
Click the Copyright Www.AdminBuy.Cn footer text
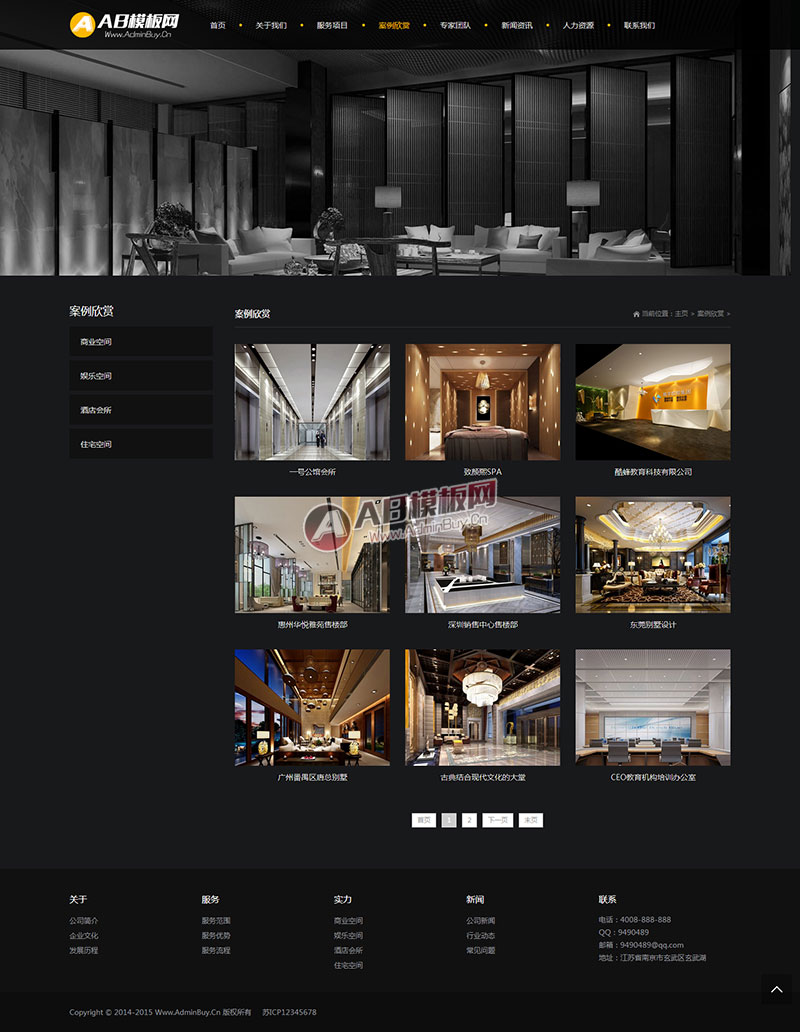coord(160,1012)
